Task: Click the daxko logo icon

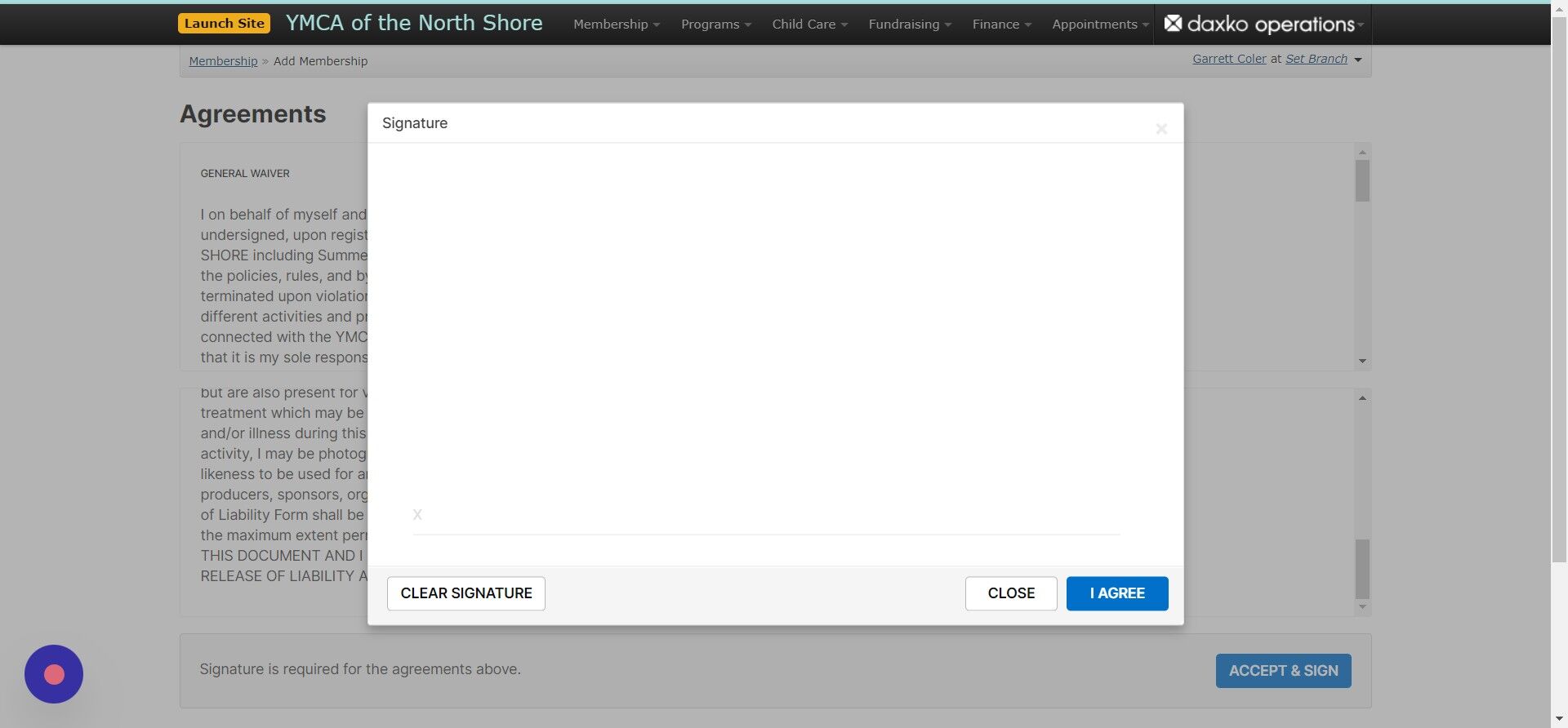Action: 1173,23
